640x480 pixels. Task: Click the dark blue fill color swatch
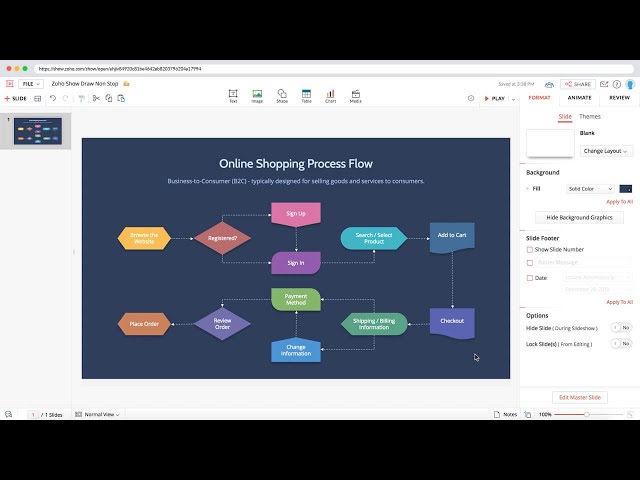pos(626,188)
